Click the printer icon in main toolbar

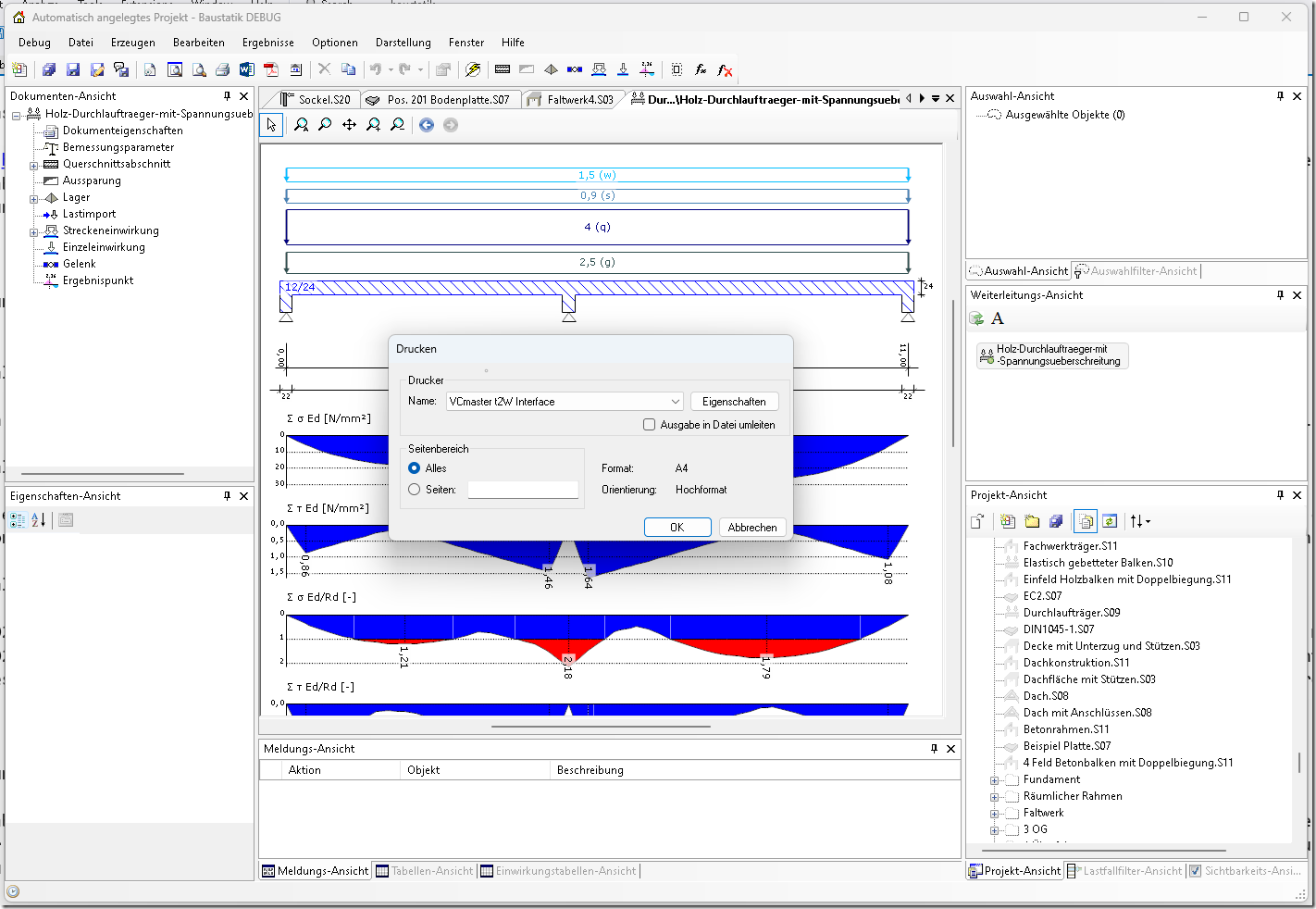pyautogui.click(x=222, y=69)
